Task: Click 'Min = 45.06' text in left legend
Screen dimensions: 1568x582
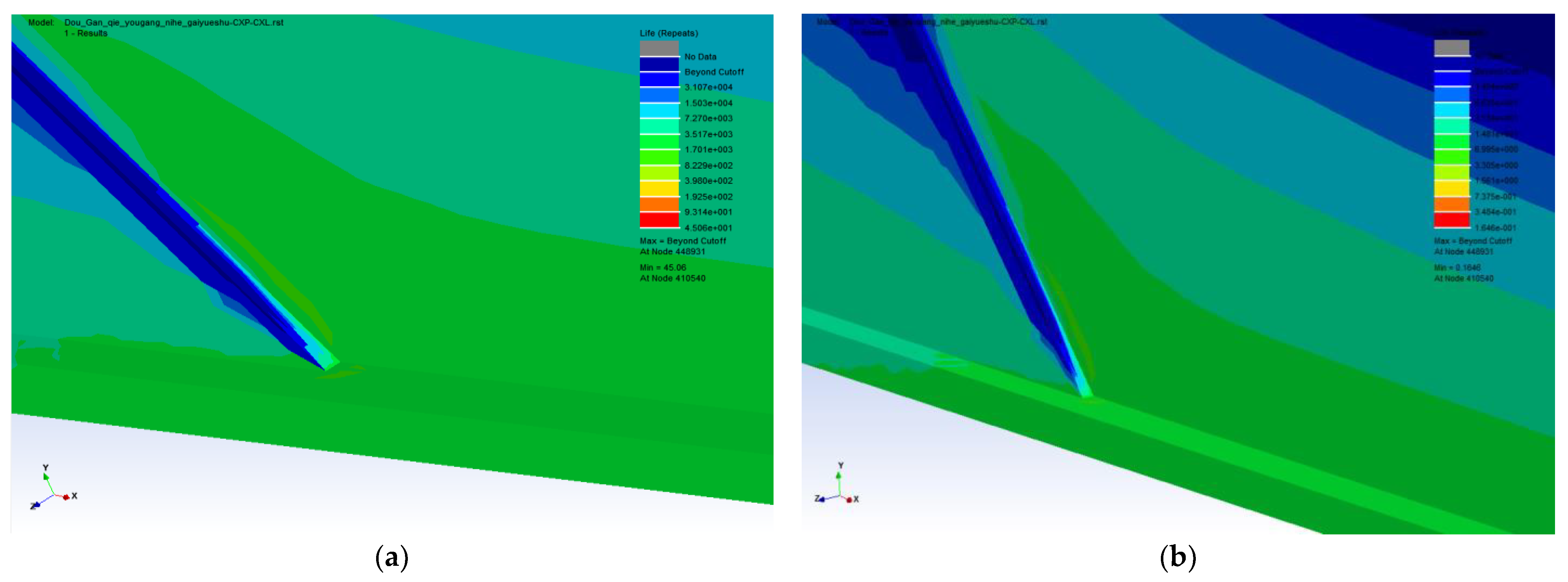Action: [662, 267]
